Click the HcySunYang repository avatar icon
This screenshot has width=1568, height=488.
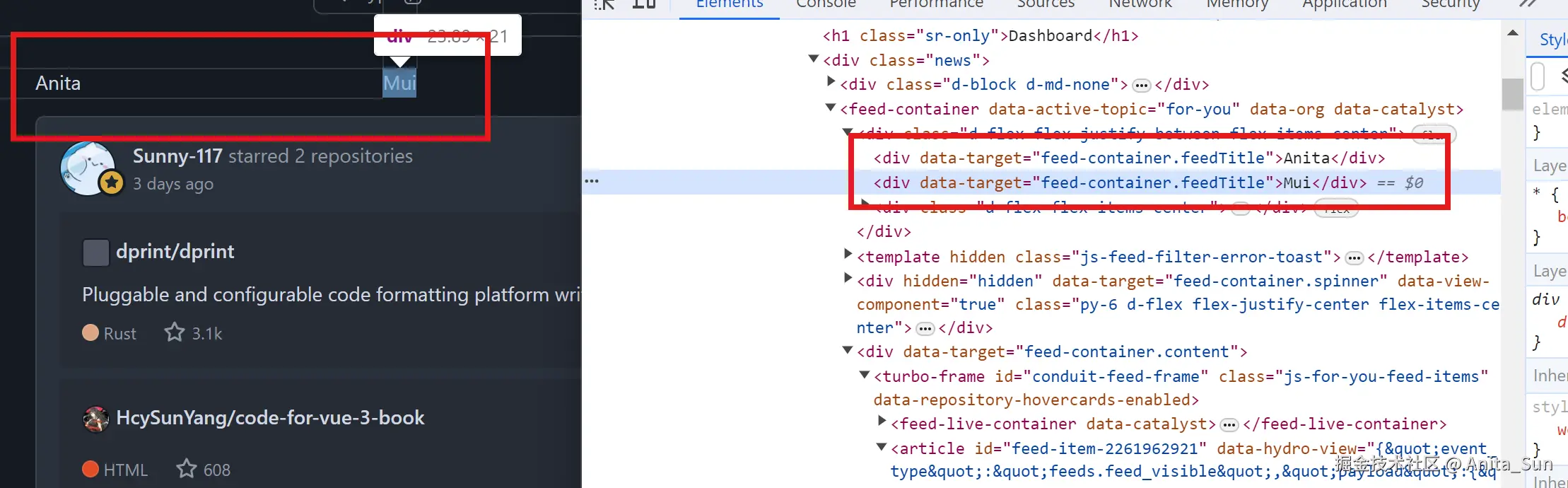point(95,419)
